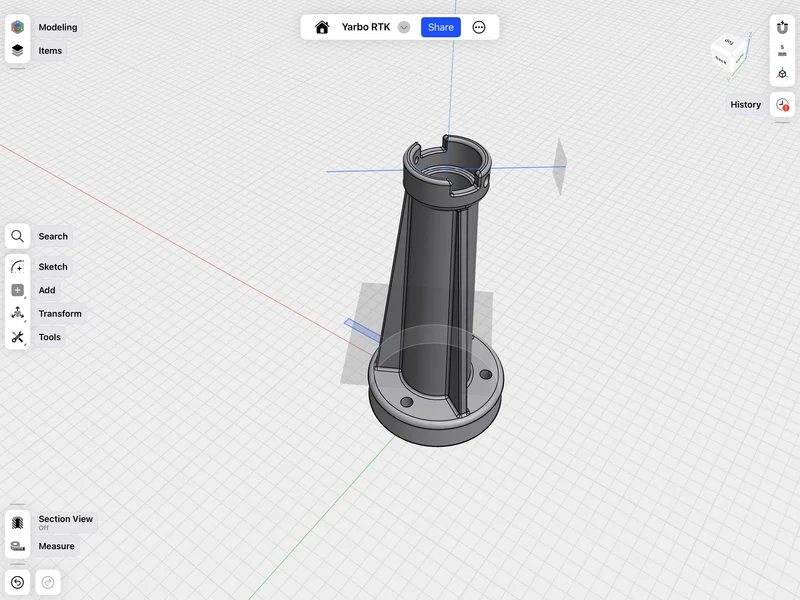This screenshot has width=800, height=600.
Task: Open the more options ellipsis menu
Action: click(x=479, y=27)
